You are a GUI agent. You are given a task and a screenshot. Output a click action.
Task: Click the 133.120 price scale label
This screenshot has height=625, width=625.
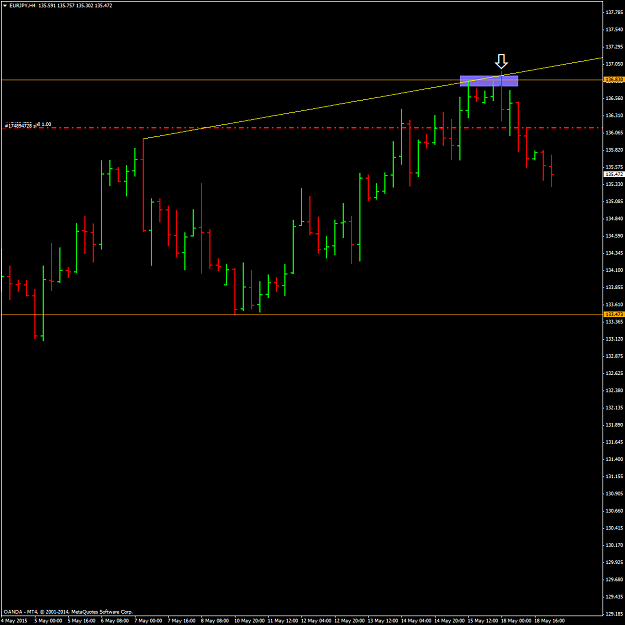pos(614,339)
